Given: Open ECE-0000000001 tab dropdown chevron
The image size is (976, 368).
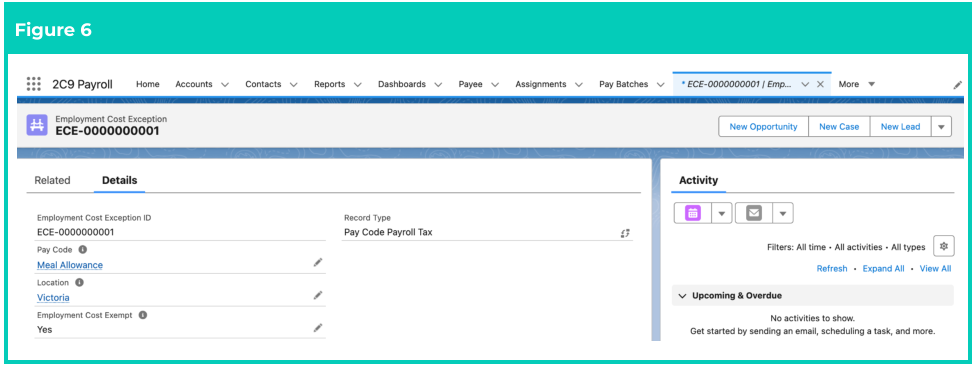Looking at the screenshot, I should pyautogui.click(x=805, y=84).
